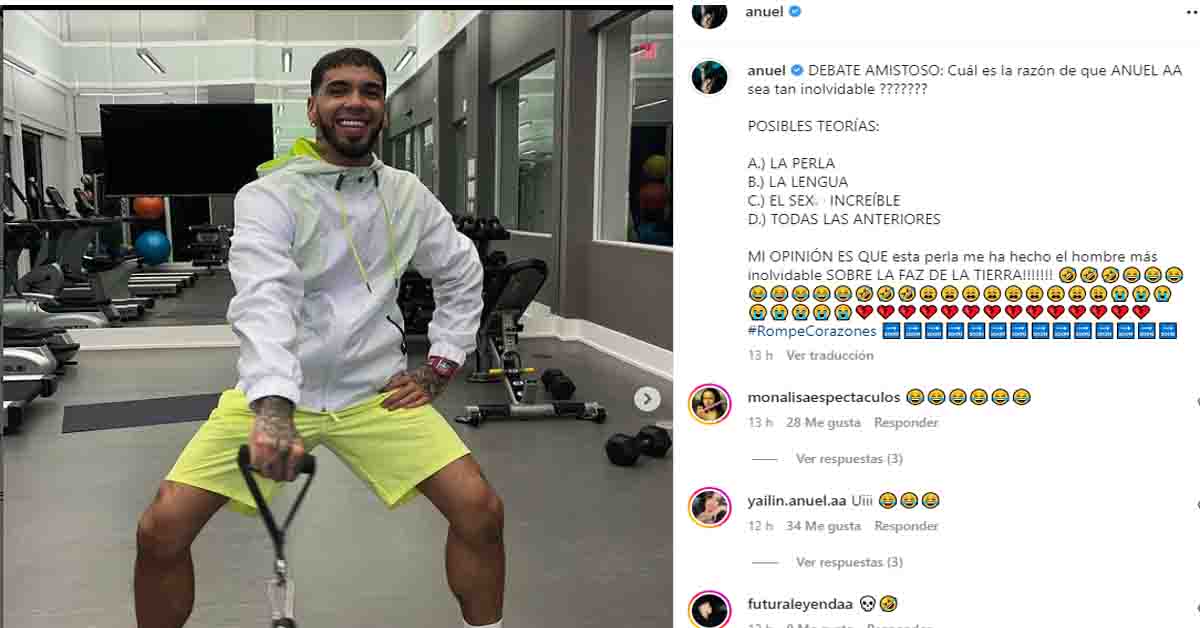View 28 Me gusta likes list
Viewport: 1200px width, 628px height.
click(823, 423)
